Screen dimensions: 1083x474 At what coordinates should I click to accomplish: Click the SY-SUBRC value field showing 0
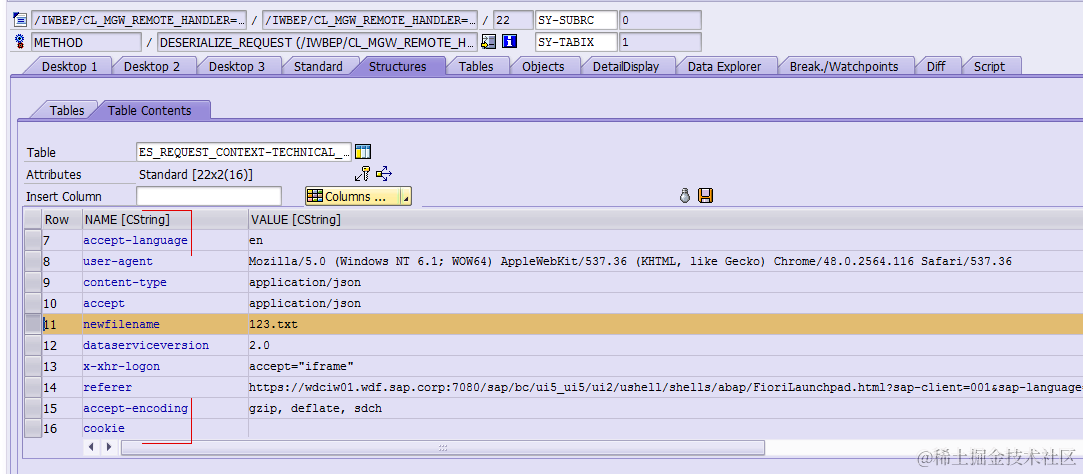660,20
